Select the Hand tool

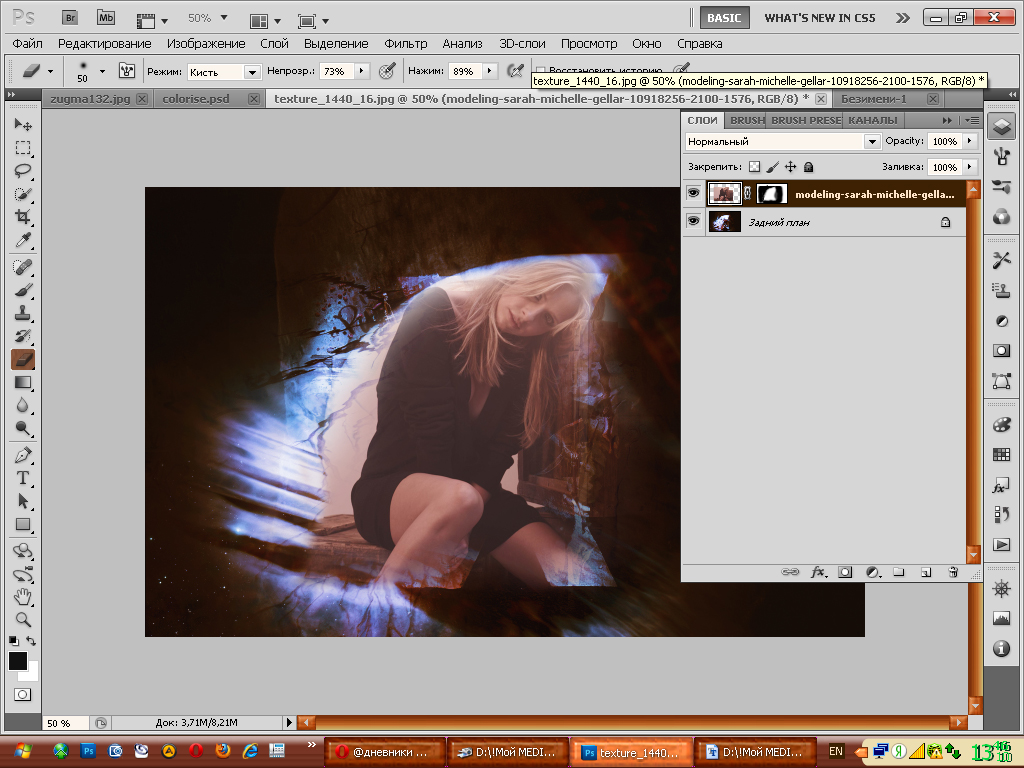click(x=23, y=596)
